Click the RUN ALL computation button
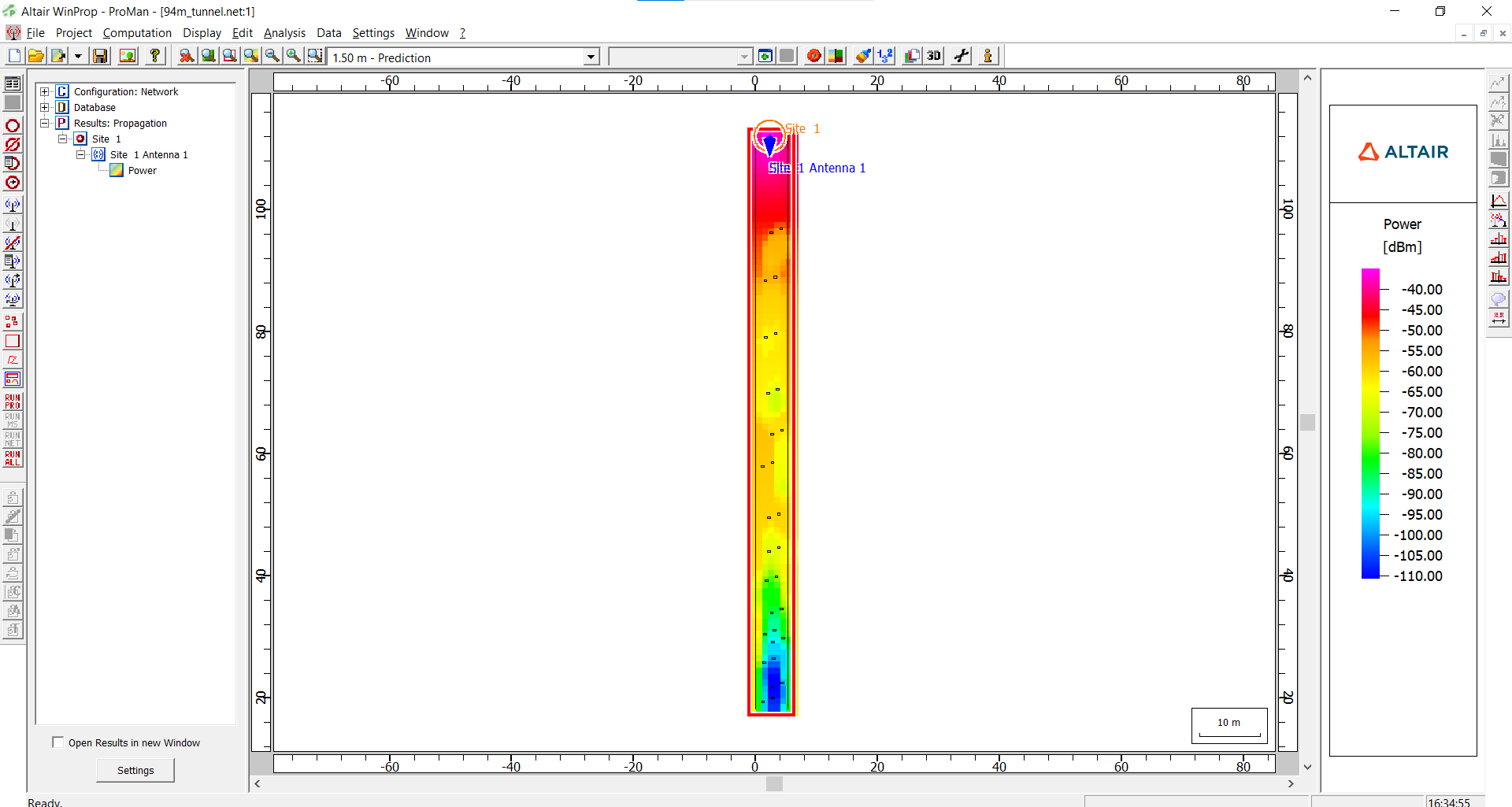Image resolution: width=1512 pixels, height=807 pixels. (13, 458)
